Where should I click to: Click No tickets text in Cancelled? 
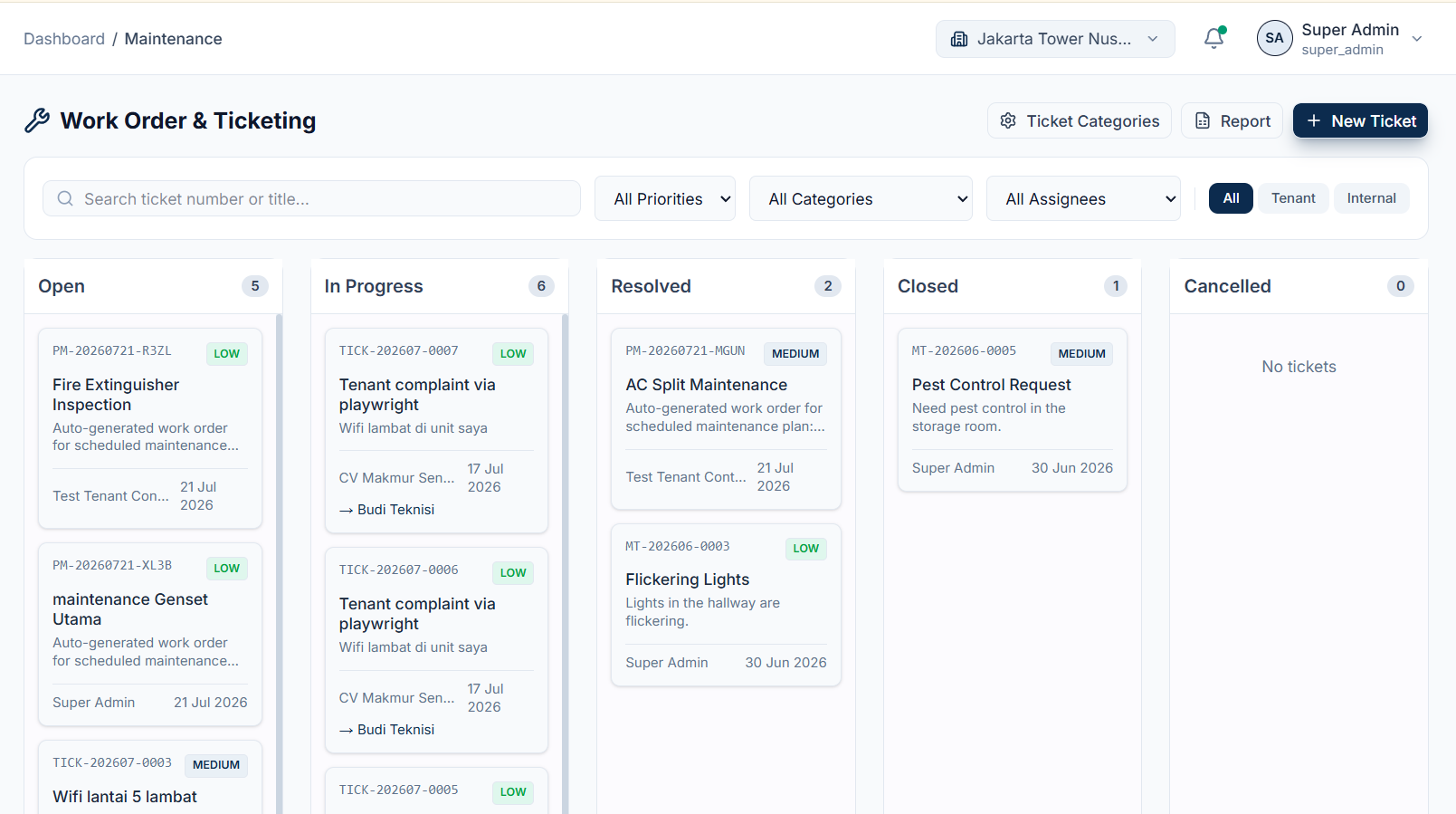point(1299,367)
